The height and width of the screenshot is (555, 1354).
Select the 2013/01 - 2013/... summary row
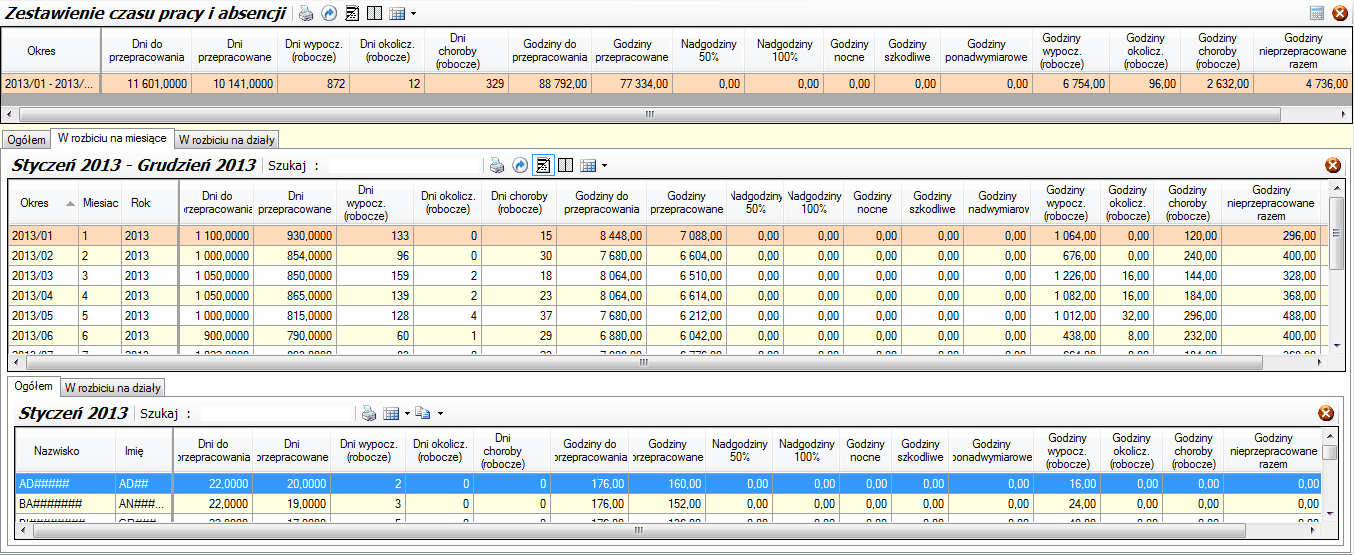(x=677, y=84)
